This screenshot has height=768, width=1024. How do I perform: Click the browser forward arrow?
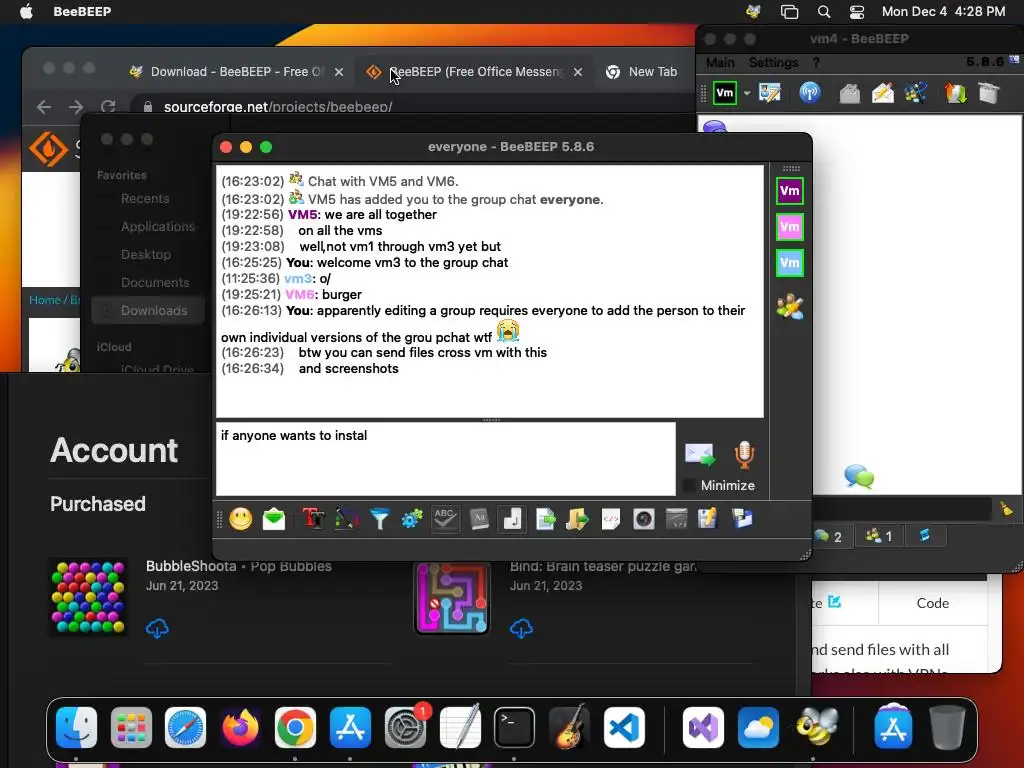[76, 106]
